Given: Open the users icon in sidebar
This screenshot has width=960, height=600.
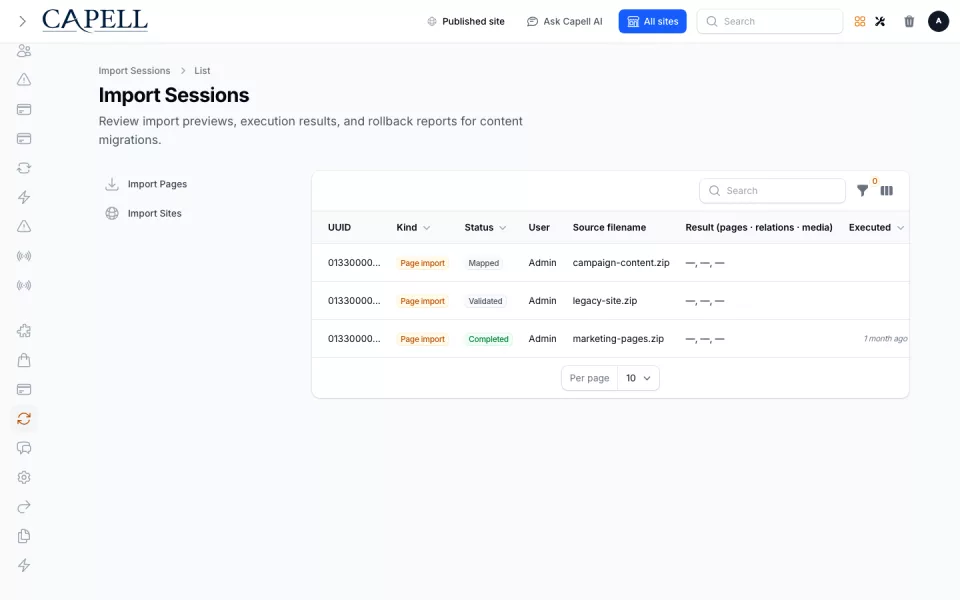Looking at the screenshot, I should pos(24,51).
